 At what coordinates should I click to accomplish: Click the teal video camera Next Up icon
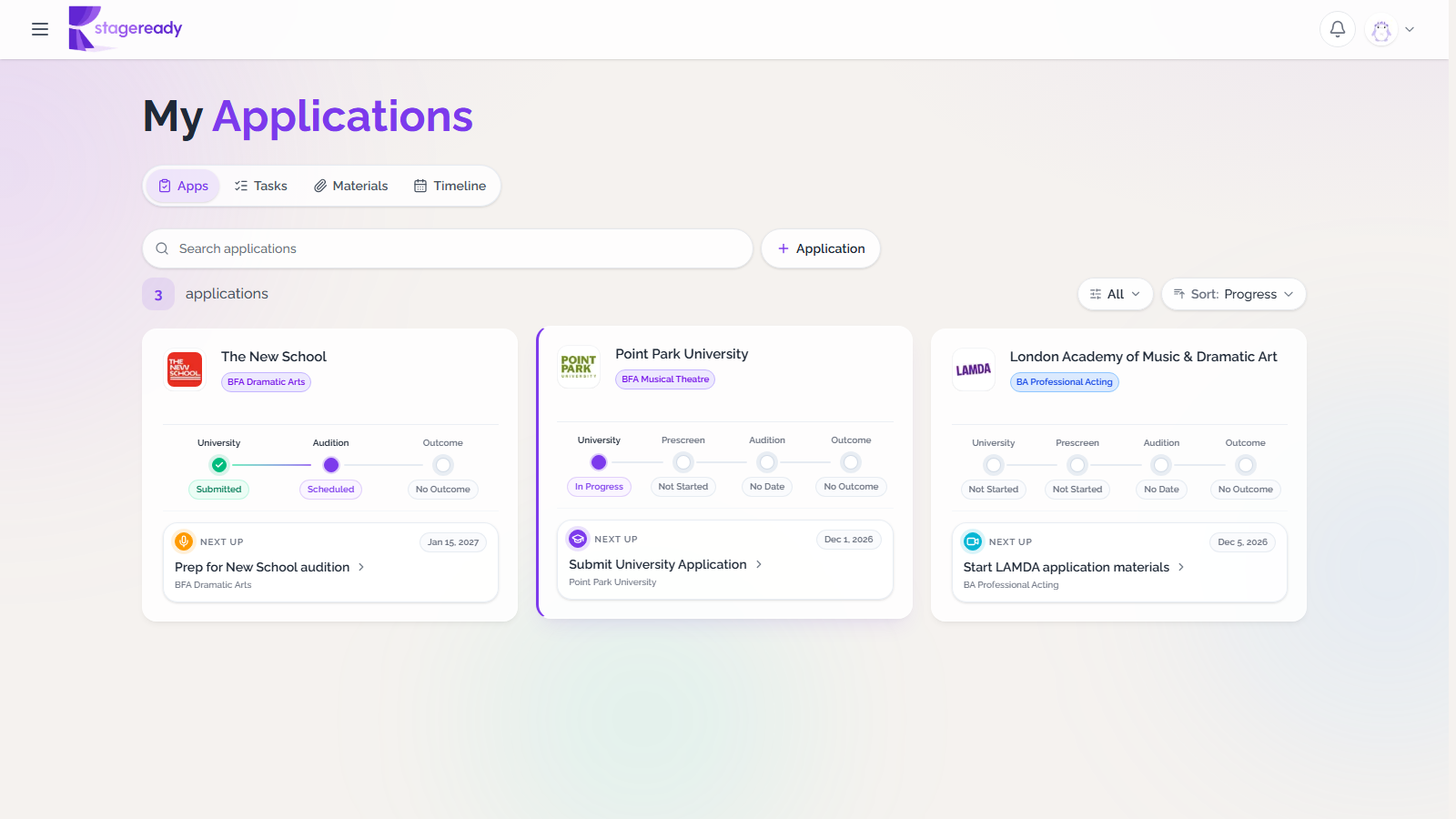click(973, 541)
